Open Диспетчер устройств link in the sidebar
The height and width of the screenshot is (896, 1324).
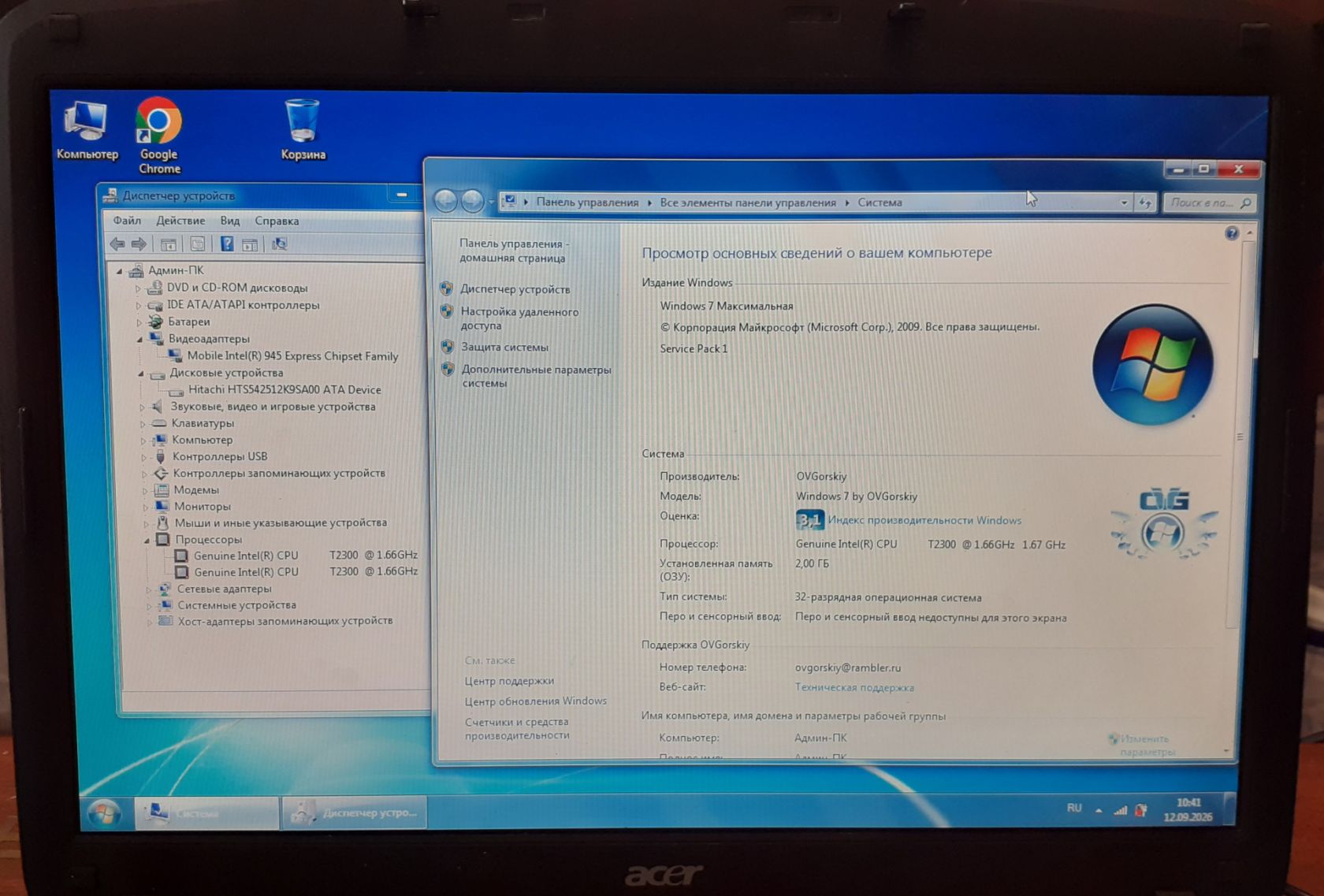coord(515,289)
